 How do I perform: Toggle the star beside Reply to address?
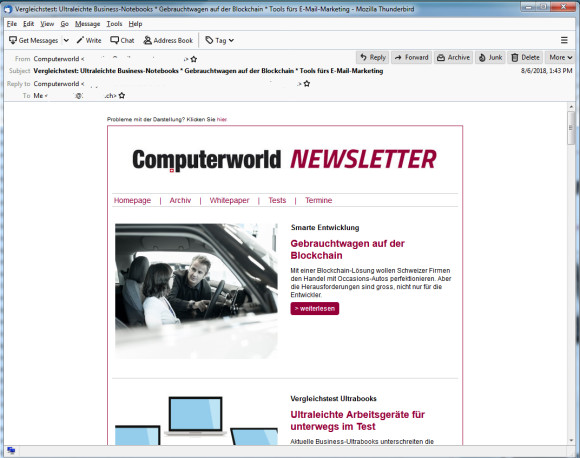(307, 84)
